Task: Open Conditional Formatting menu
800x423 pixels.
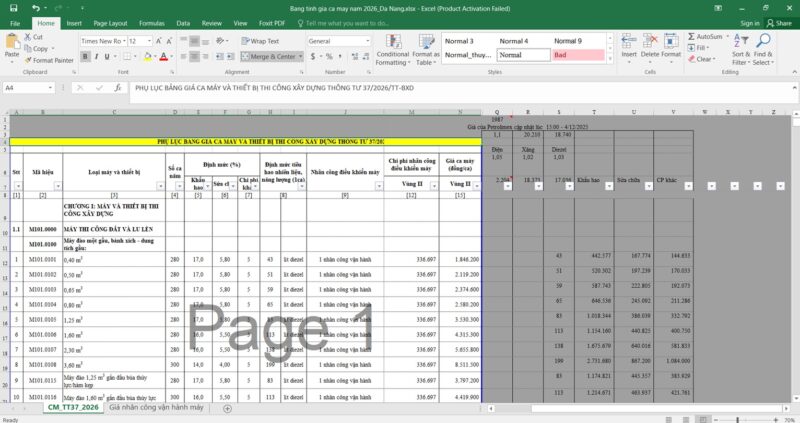Action: tap(393, 49)
